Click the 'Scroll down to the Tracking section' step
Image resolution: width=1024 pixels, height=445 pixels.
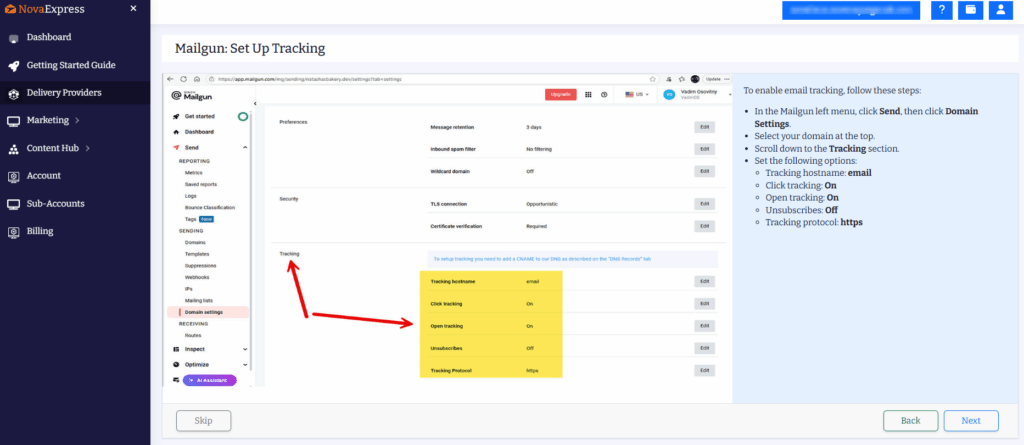coord(827,148)
